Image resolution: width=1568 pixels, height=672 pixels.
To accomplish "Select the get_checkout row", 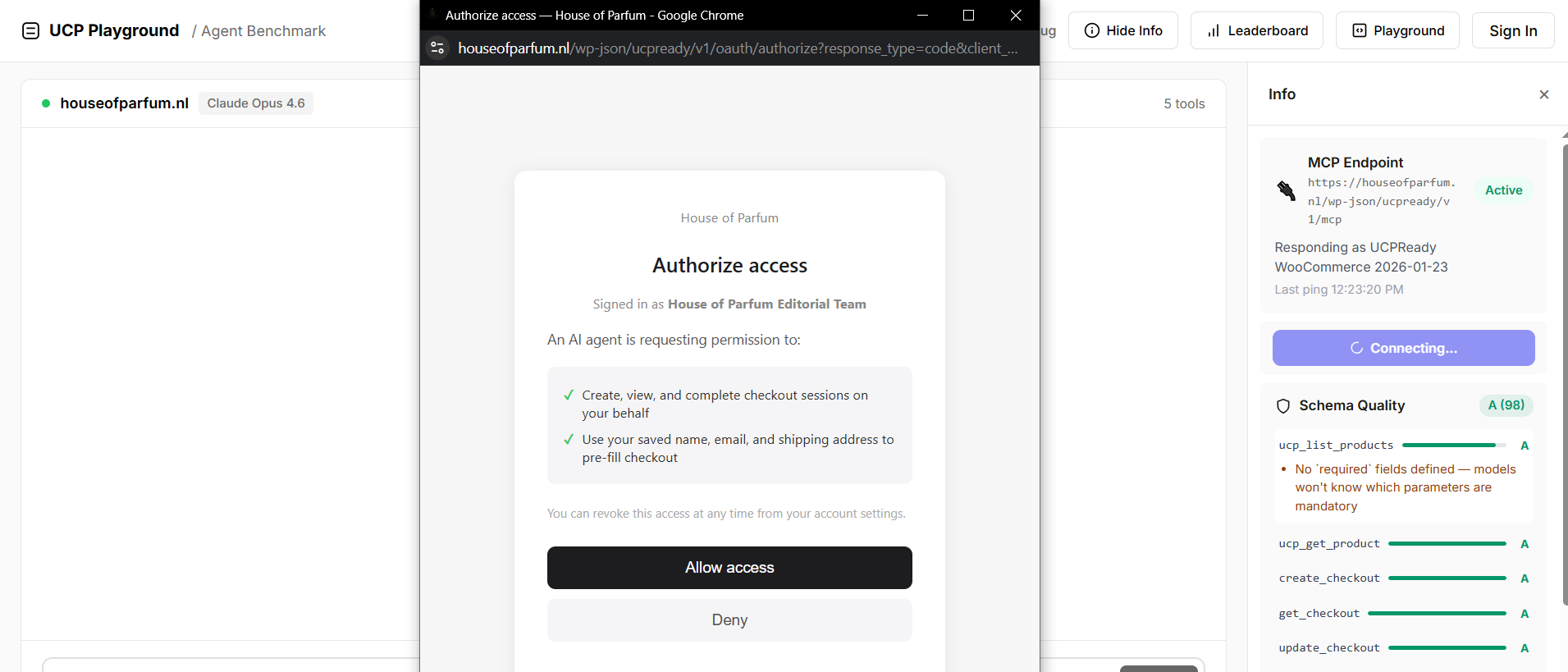I will (x=1403, y=614).
